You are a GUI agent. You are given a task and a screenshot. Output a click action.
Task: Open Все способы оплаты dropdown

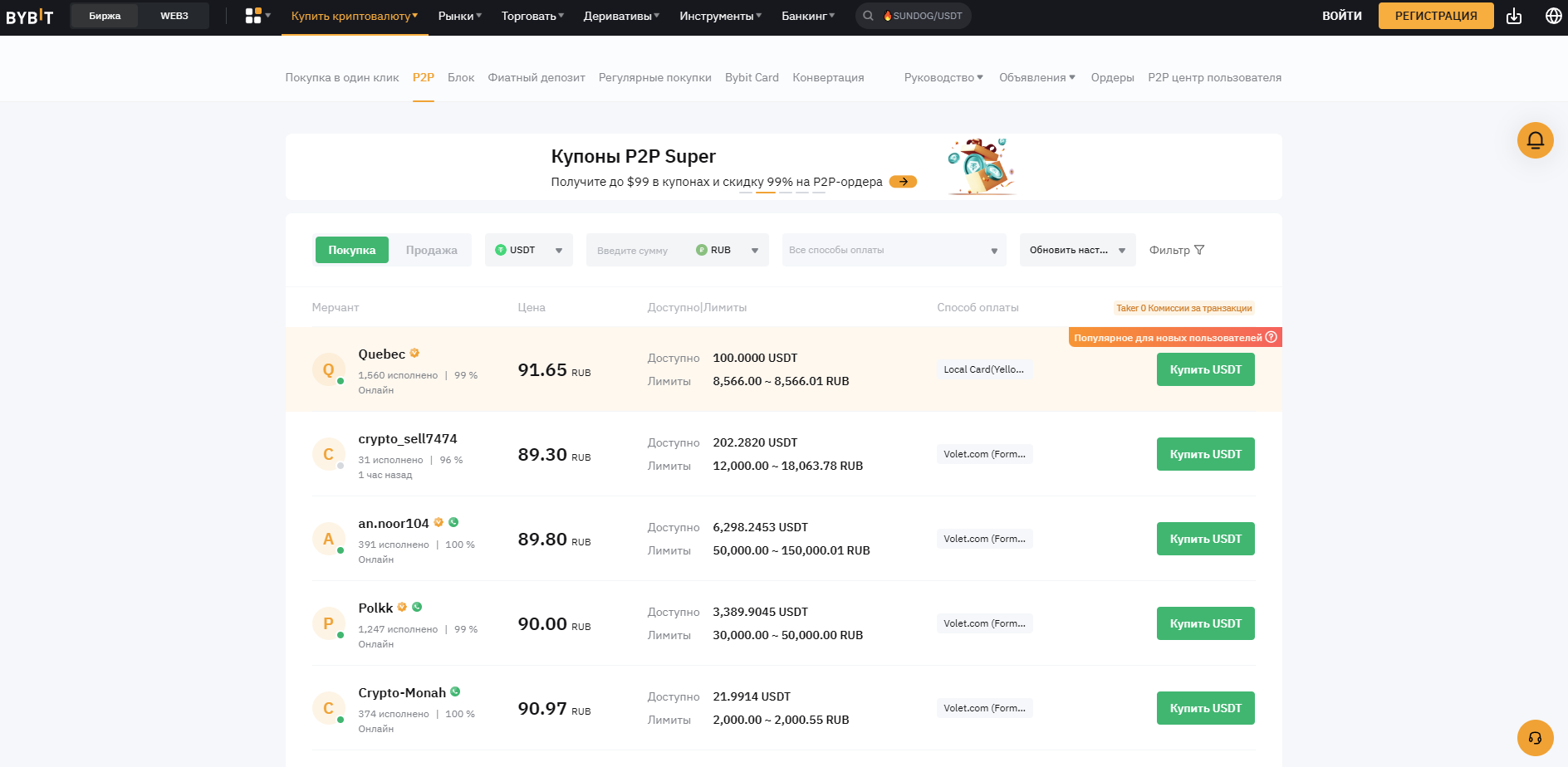pyautogui.click(x=894, y=250)
